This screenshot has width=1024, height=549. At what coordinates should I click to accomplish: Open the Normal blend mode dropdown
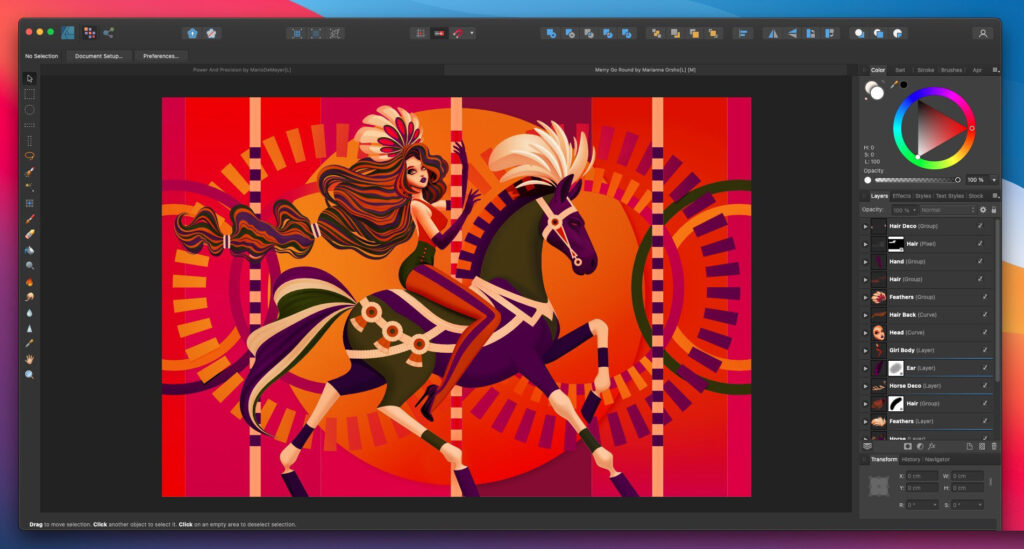point(948,210)
